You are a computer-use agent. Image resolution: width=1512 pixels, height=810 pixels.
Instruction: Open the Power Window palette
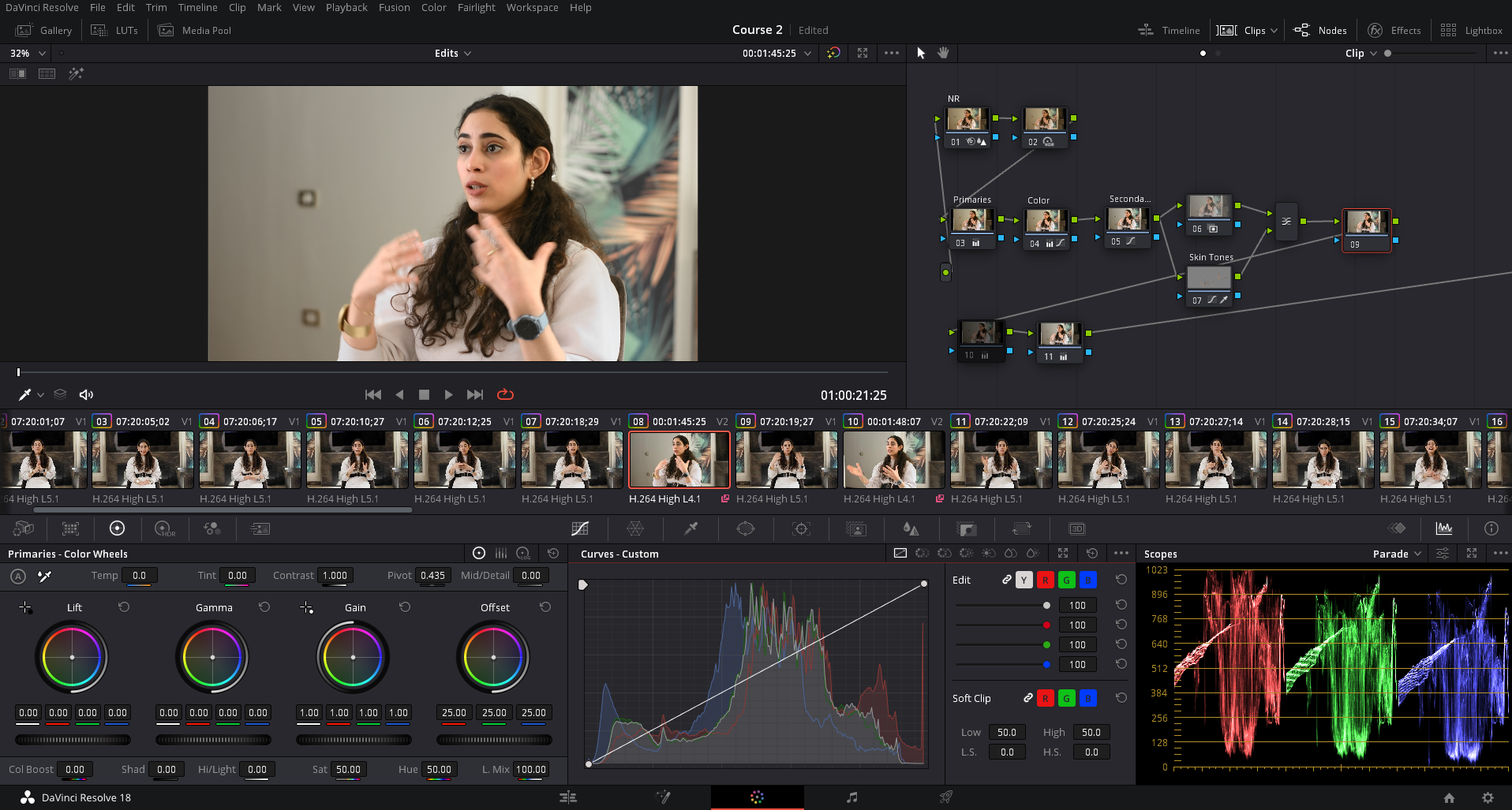745,528
